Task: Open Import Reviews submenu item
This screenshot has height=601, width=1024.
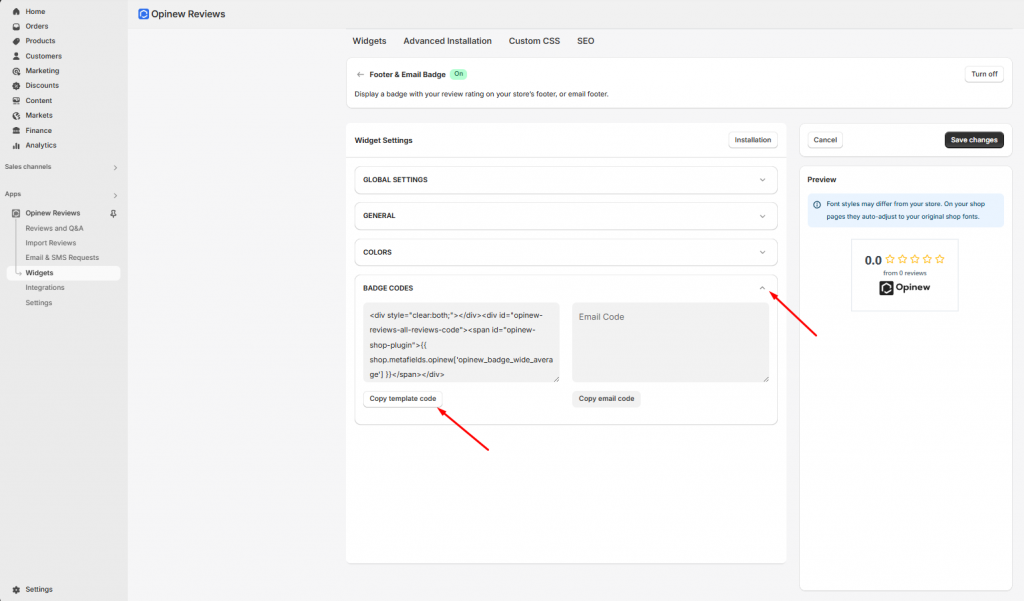Action: [51, 243]
